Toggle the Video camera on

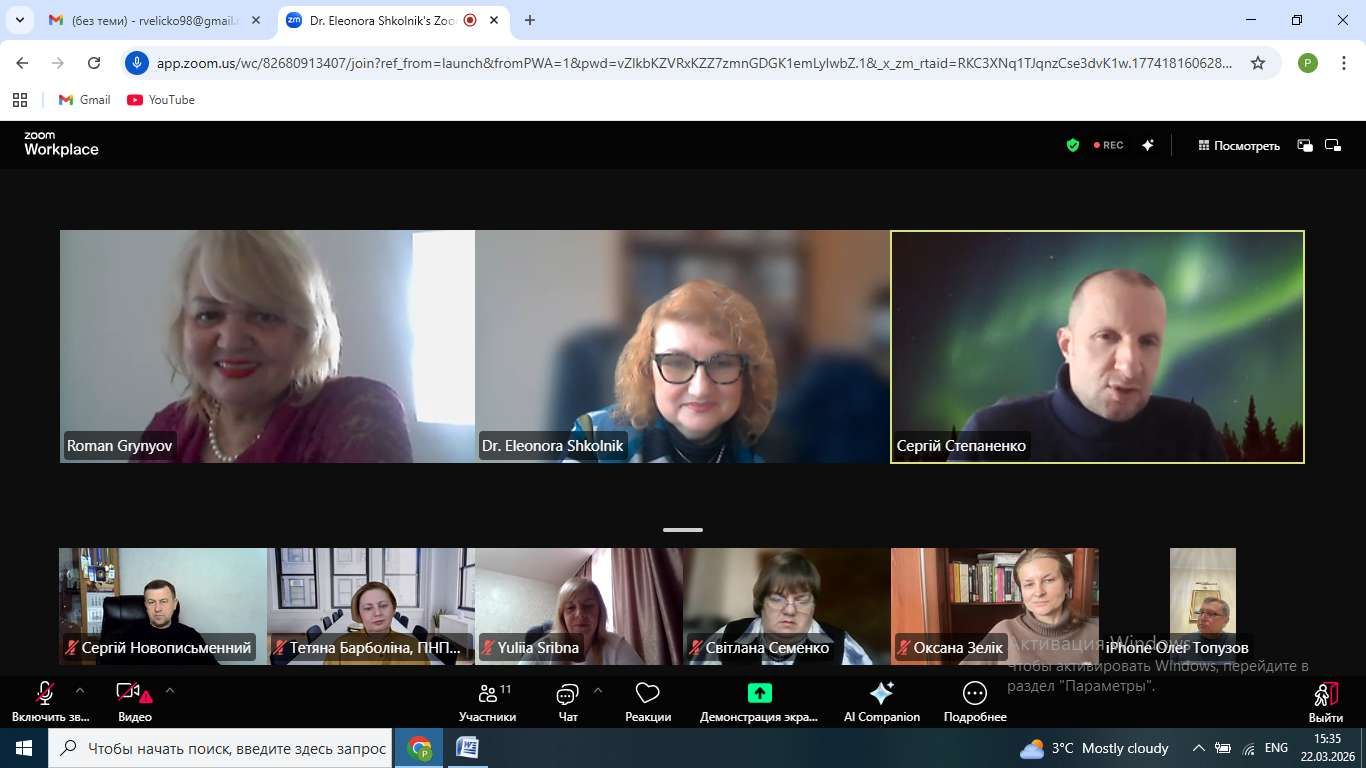pyautogui.click(x=128, y=693)
